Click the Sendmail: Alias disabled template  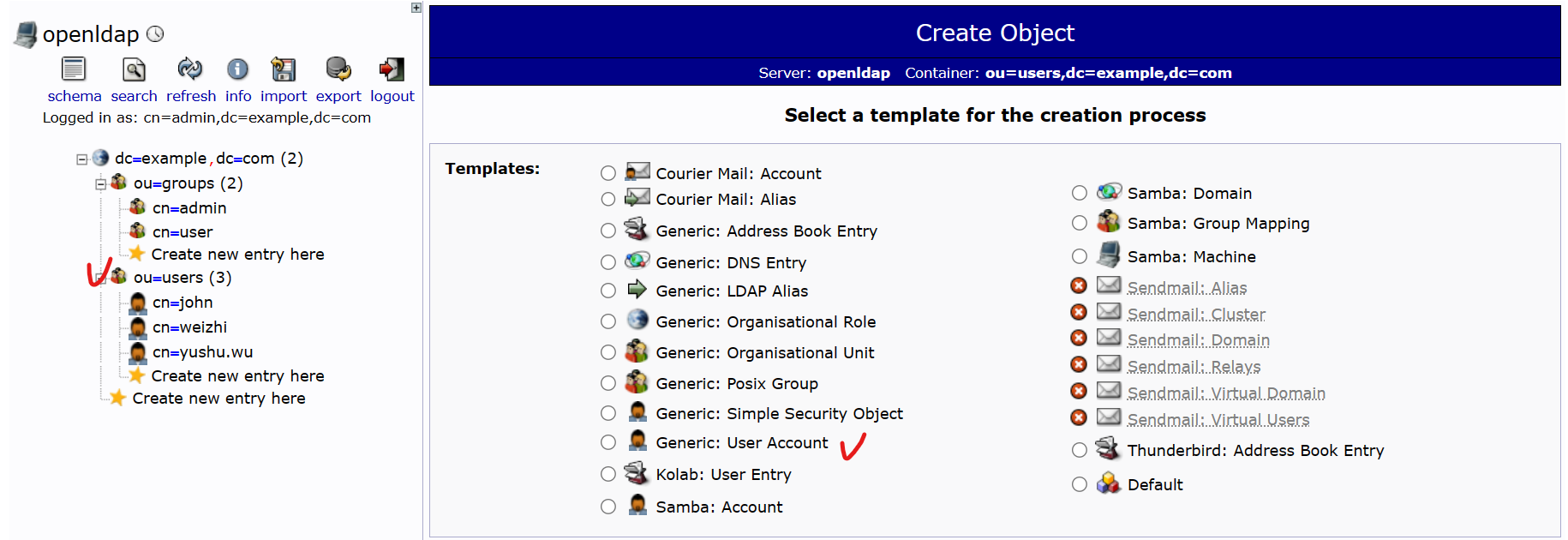pos(1187,288)
